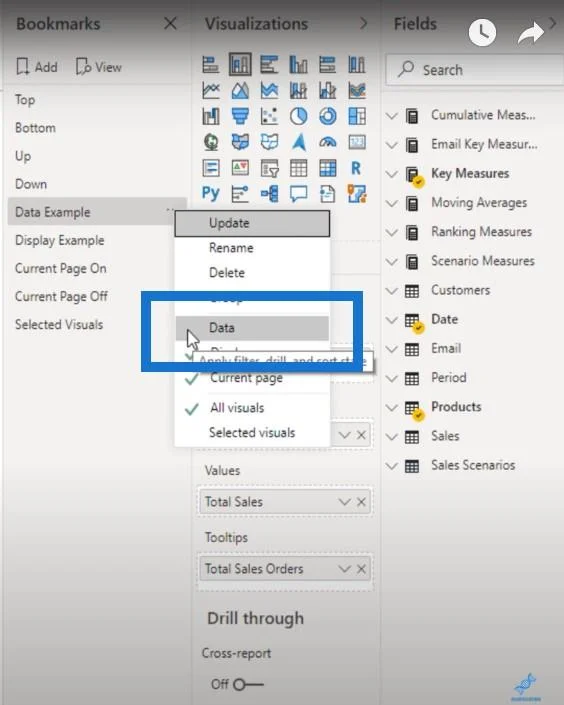Choose the gauge visual icon
The image size is (564, 705).
[x=327, y=143]
